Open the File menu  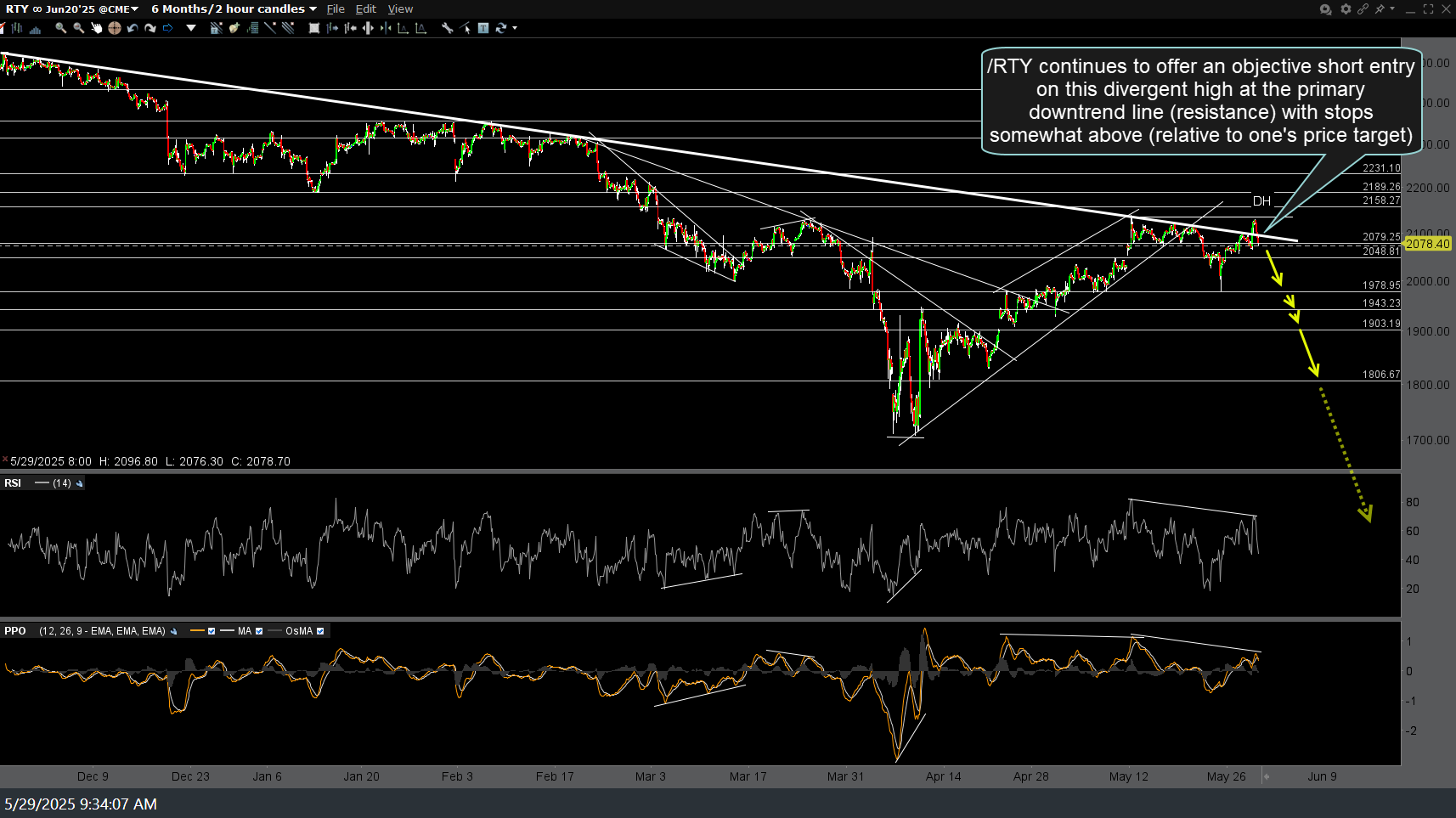point(336,8)
